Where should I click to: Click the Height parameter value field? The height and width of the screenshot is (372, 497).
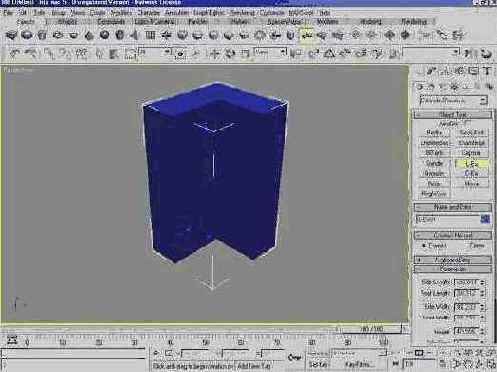pyautogui.click(x=467, y=331)
